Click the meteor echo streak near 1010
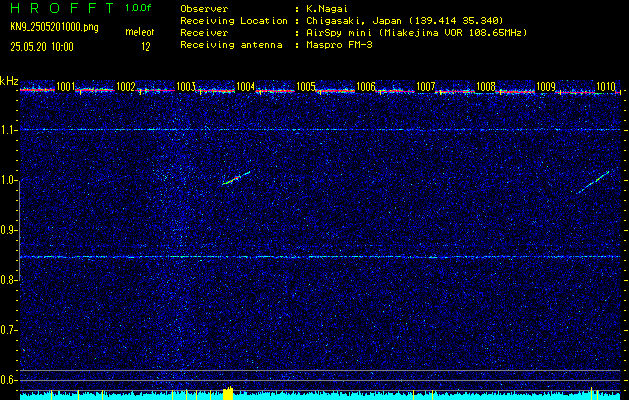629x400 pixels. click(593, 182)
